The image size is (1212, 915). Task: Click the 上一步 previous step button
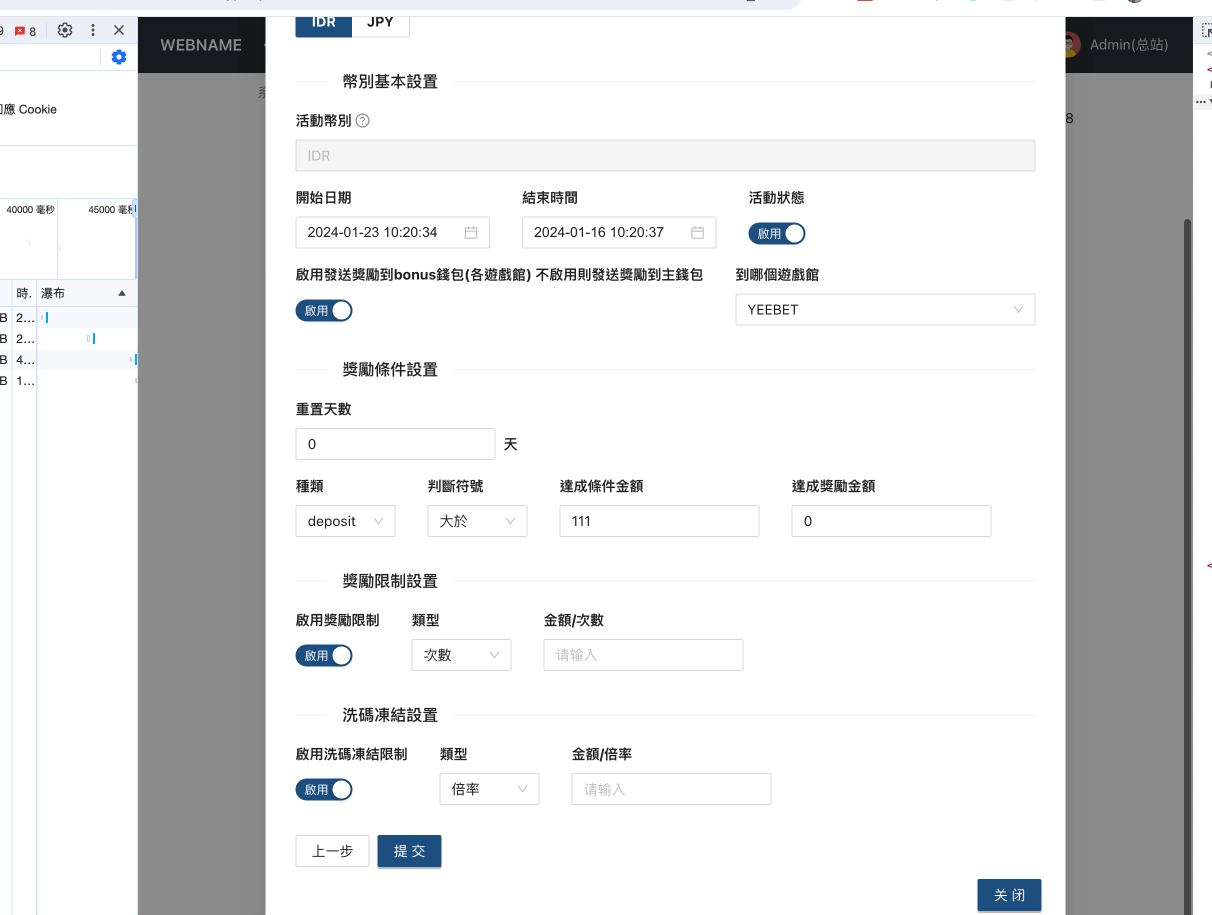coord(332,851)
